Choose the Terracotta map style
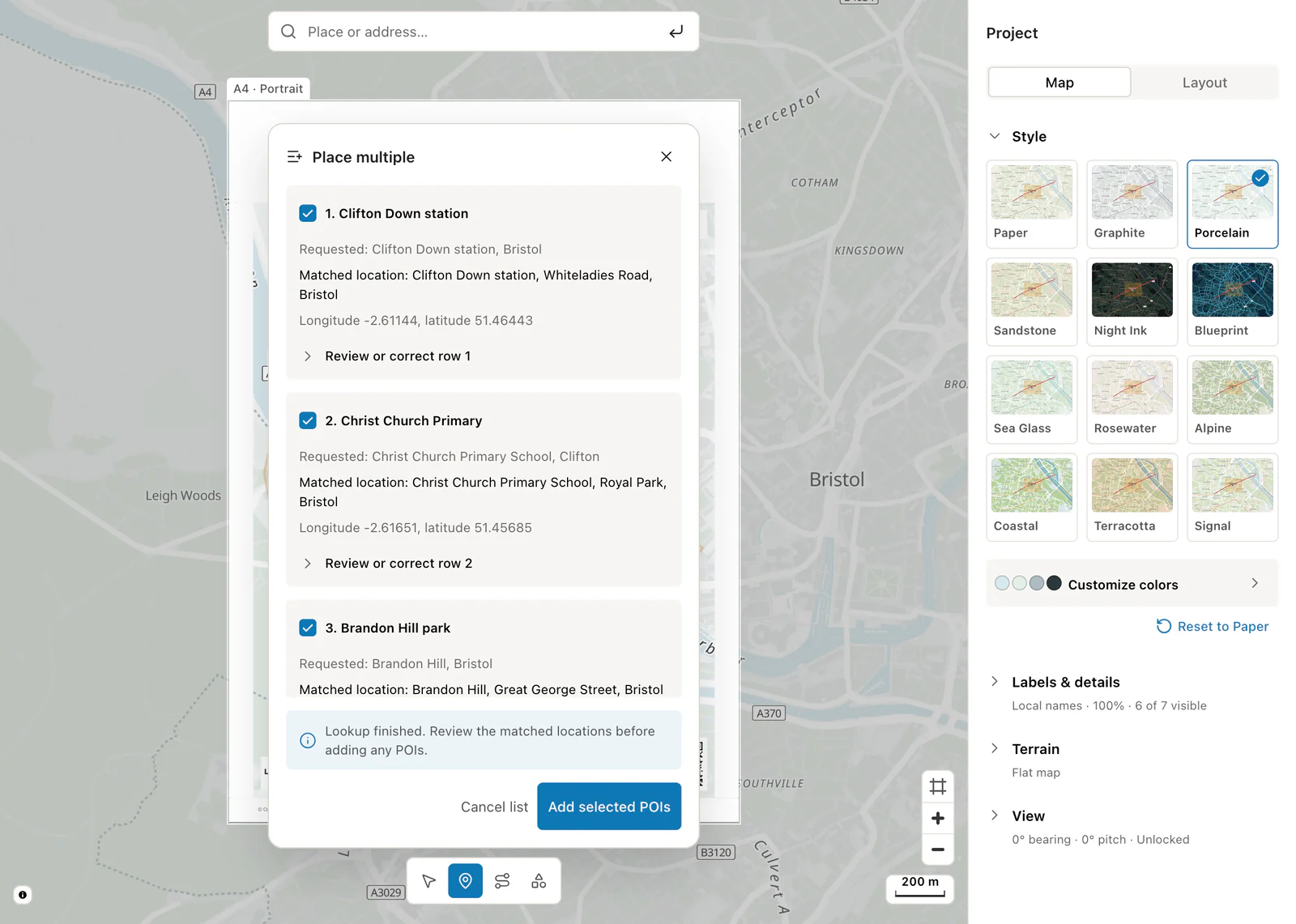 click(x=1132, y=497)
